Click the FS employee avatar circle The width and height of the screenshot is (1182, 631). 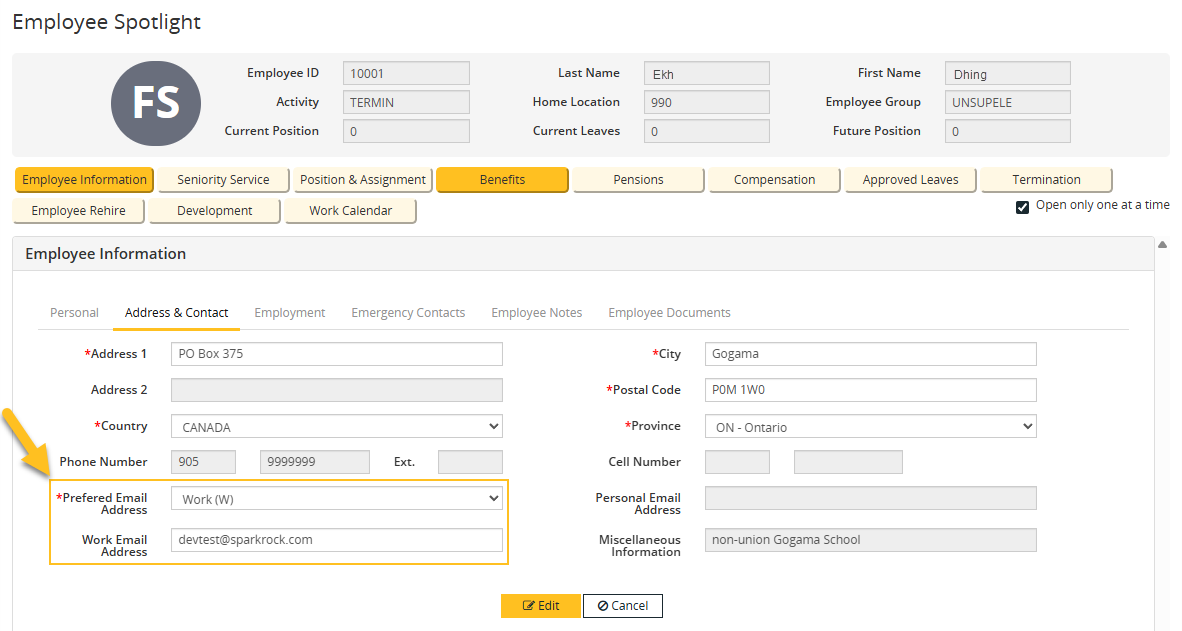point(155,103)
